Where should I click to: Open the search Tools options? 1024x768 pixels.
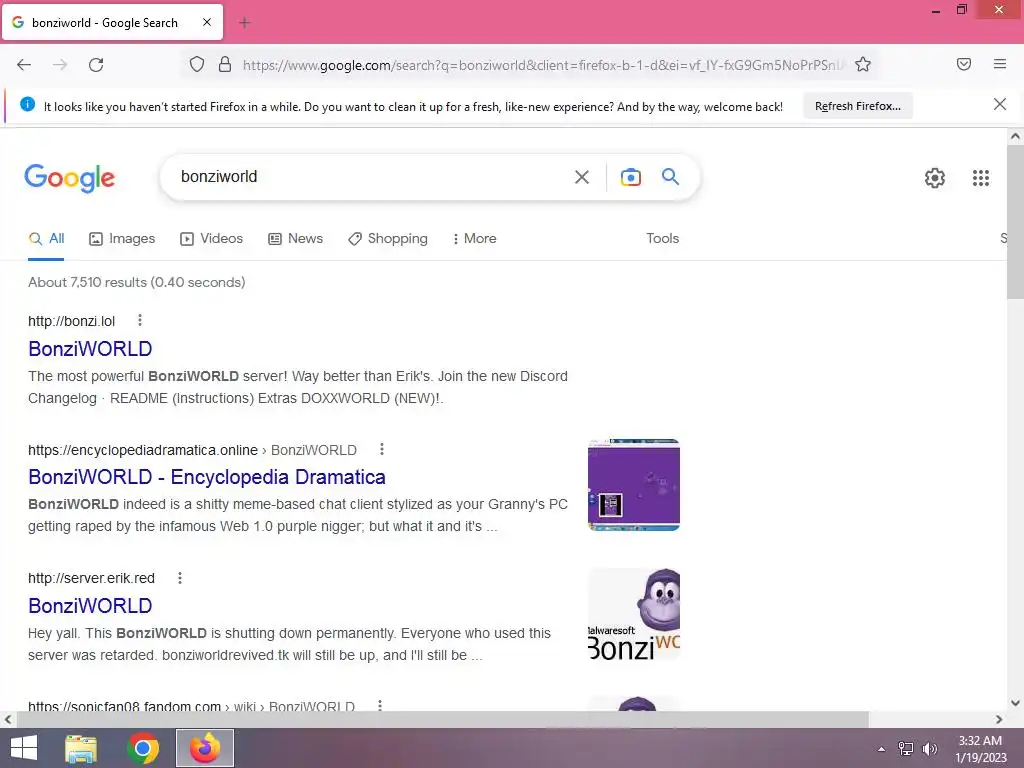click(x=662, y=239)
